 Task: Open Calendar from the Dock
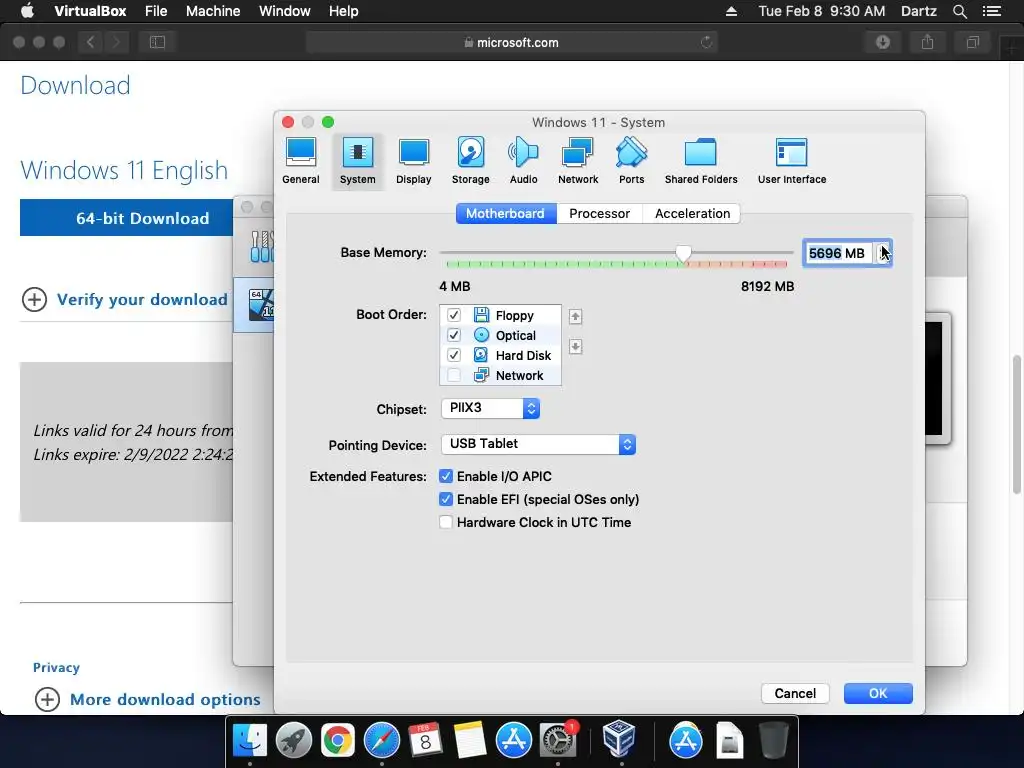(x=425, y=740)
